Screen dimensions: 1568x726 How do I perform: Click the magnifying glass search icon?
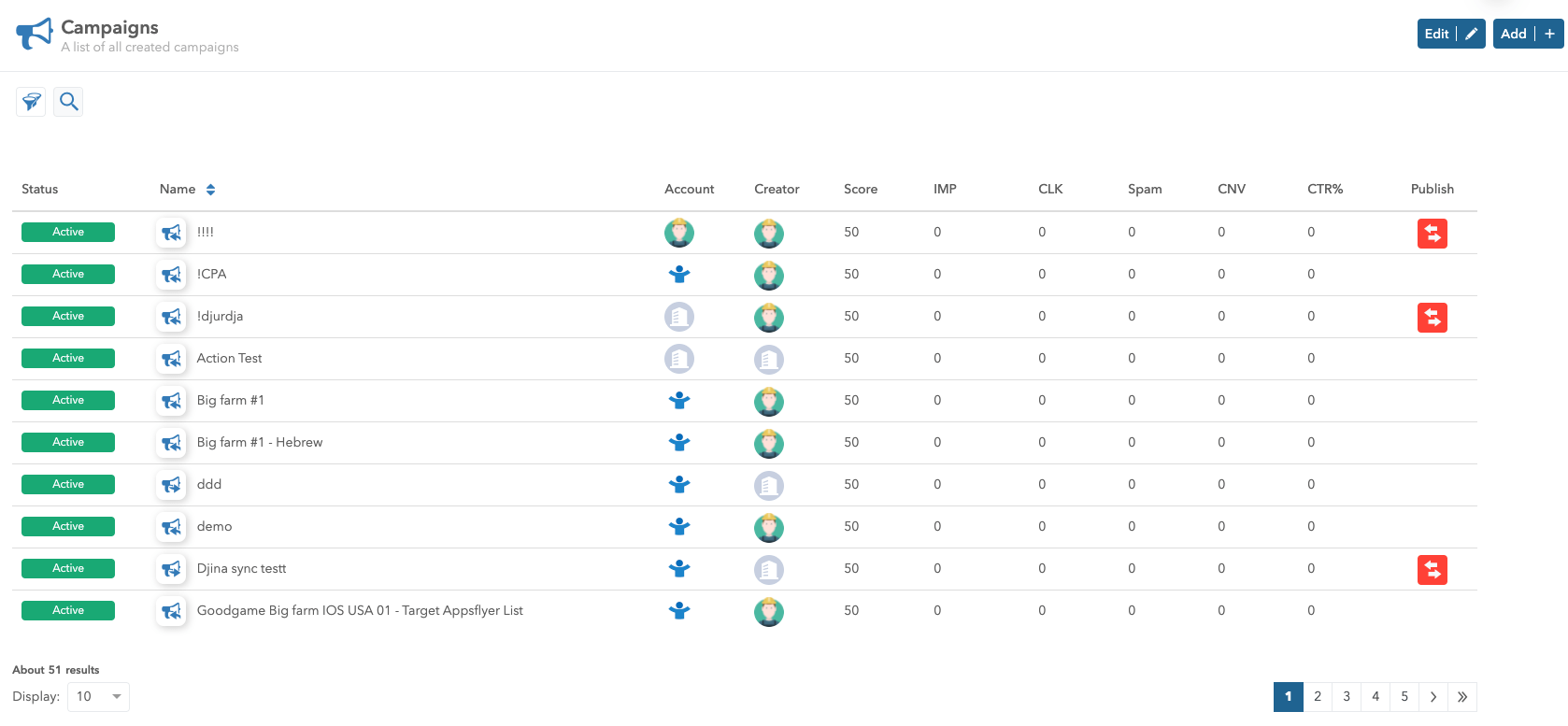tap(68, 102)
